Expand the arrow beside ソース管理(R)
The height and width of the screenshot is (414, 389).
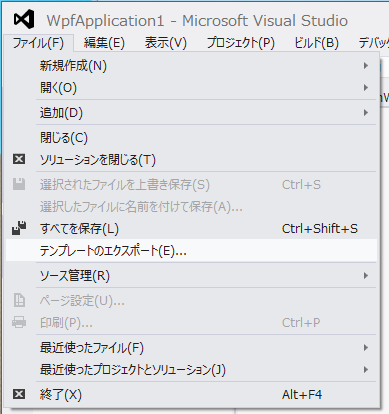[366, 276]
